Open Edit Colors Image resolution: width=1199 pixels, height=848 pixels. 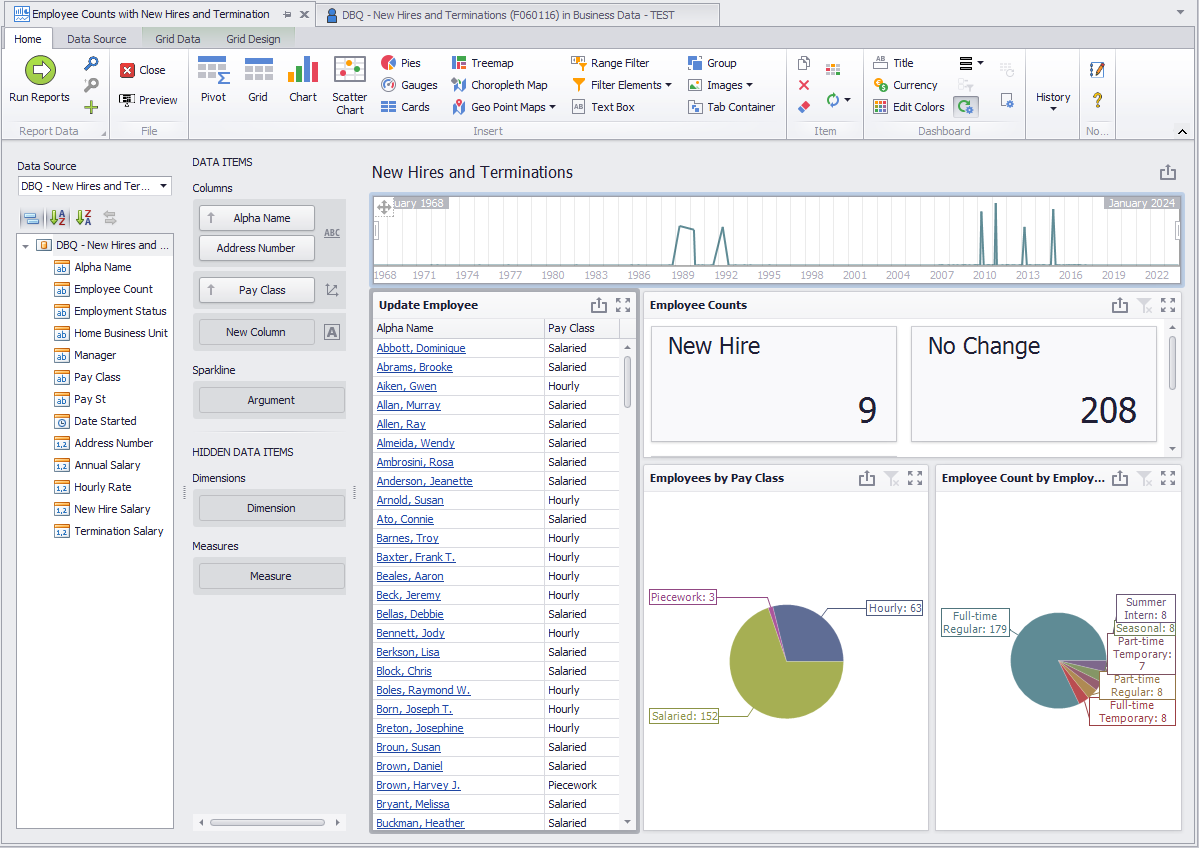point(908,107)
